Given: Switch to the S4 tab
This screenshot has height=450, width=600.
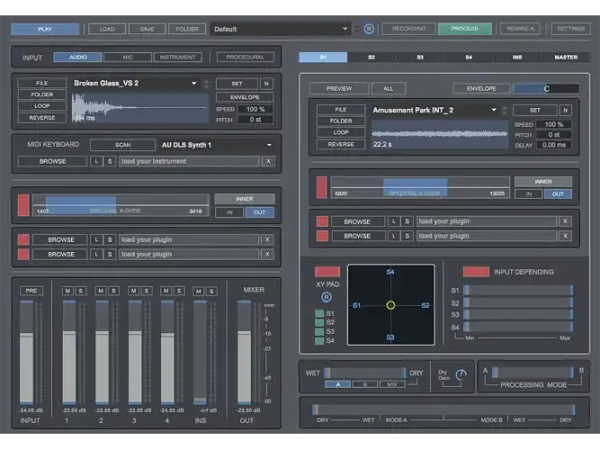Looking at the screenshot, I should click(469, 57).
